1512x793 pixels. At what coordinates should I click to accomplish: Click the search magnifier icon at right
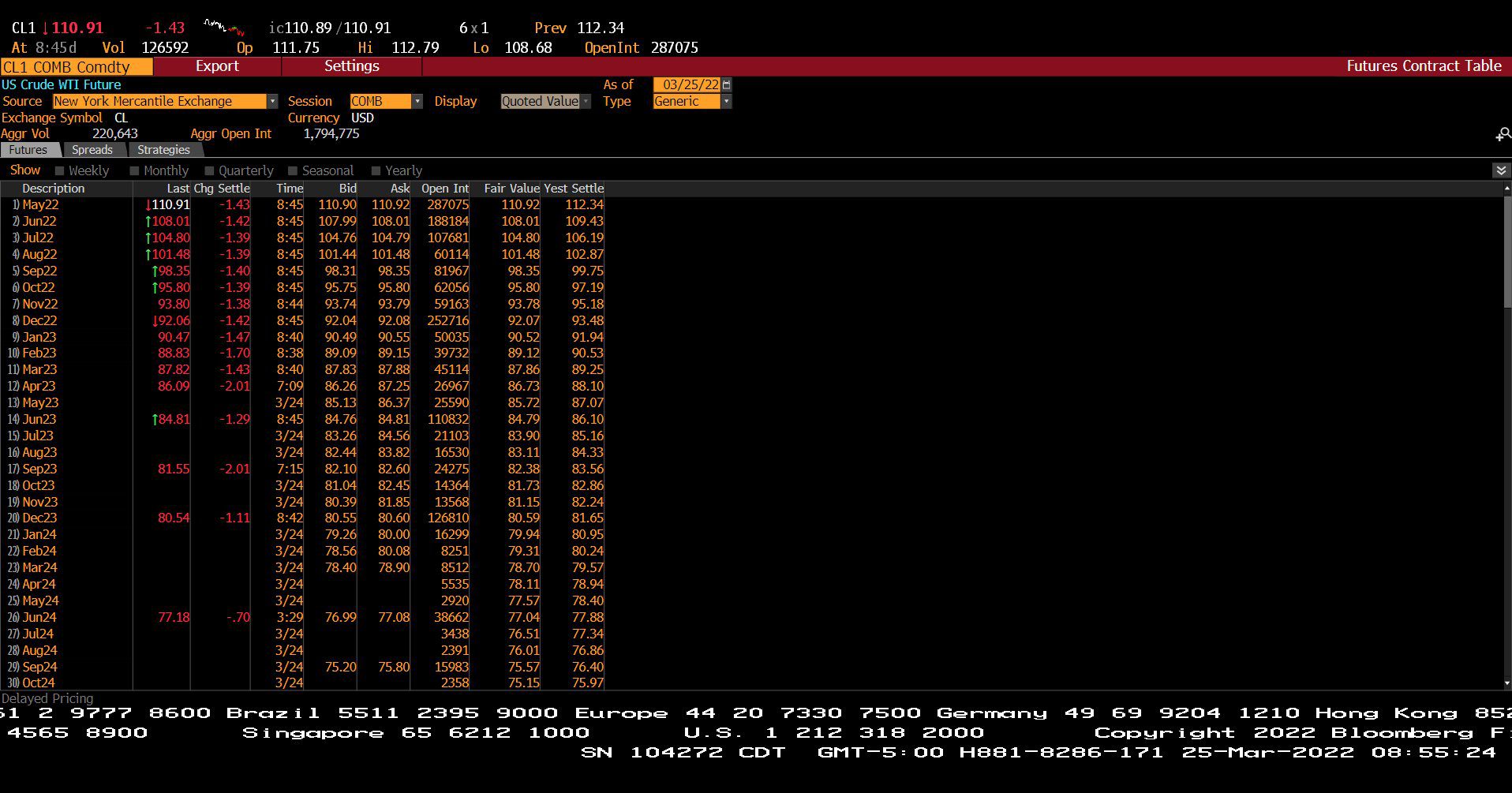coord(1503,134)
